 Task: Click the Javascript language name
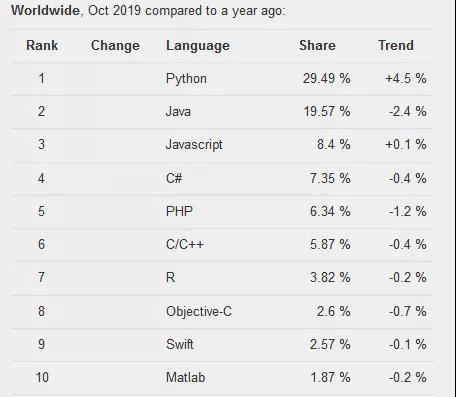pyautogui.click(x=194, y=145)
